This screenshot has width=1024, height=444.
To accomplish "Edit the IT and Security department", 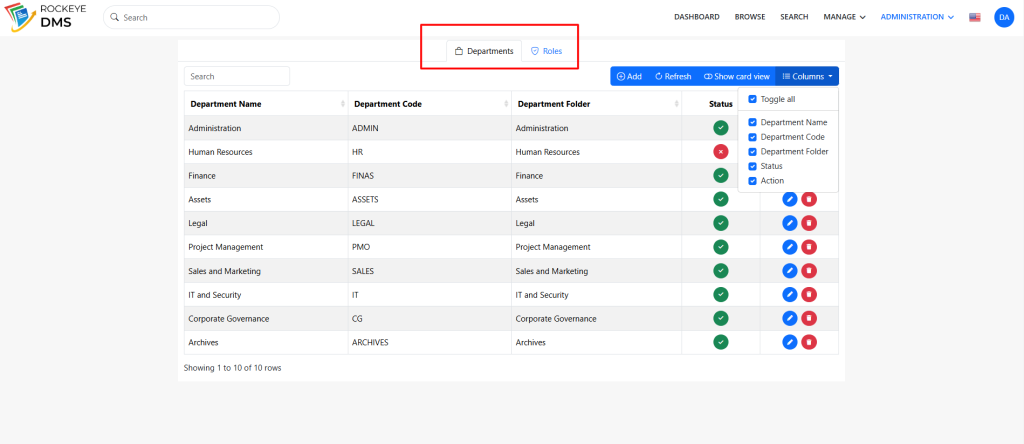I will (x=790, y=294).
